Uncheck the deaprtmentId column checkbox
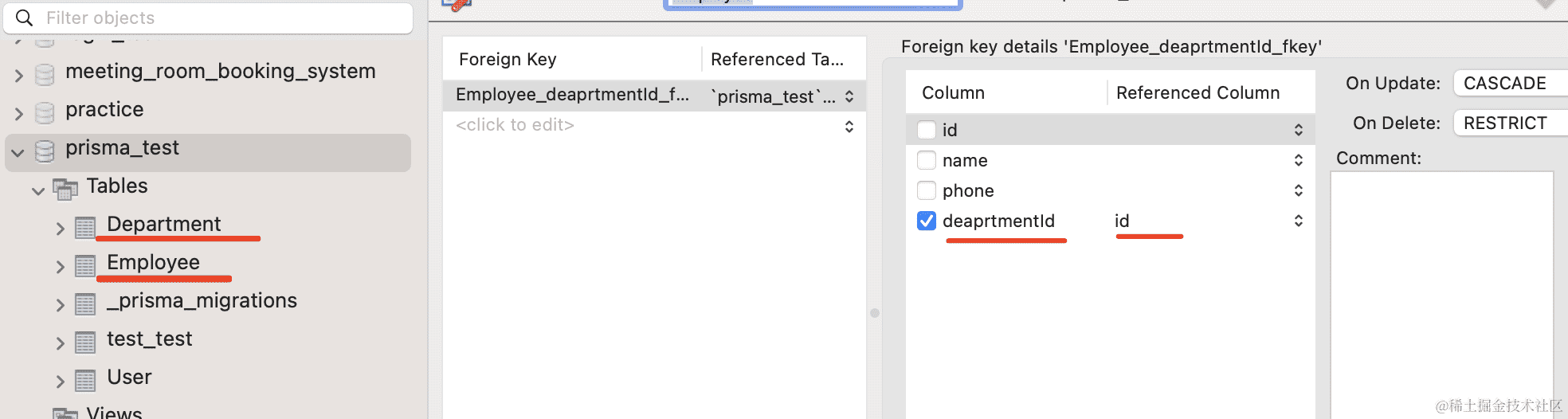Image resolution: width=1568 pixels, height=419 pixels. click(x=927, y=221)
